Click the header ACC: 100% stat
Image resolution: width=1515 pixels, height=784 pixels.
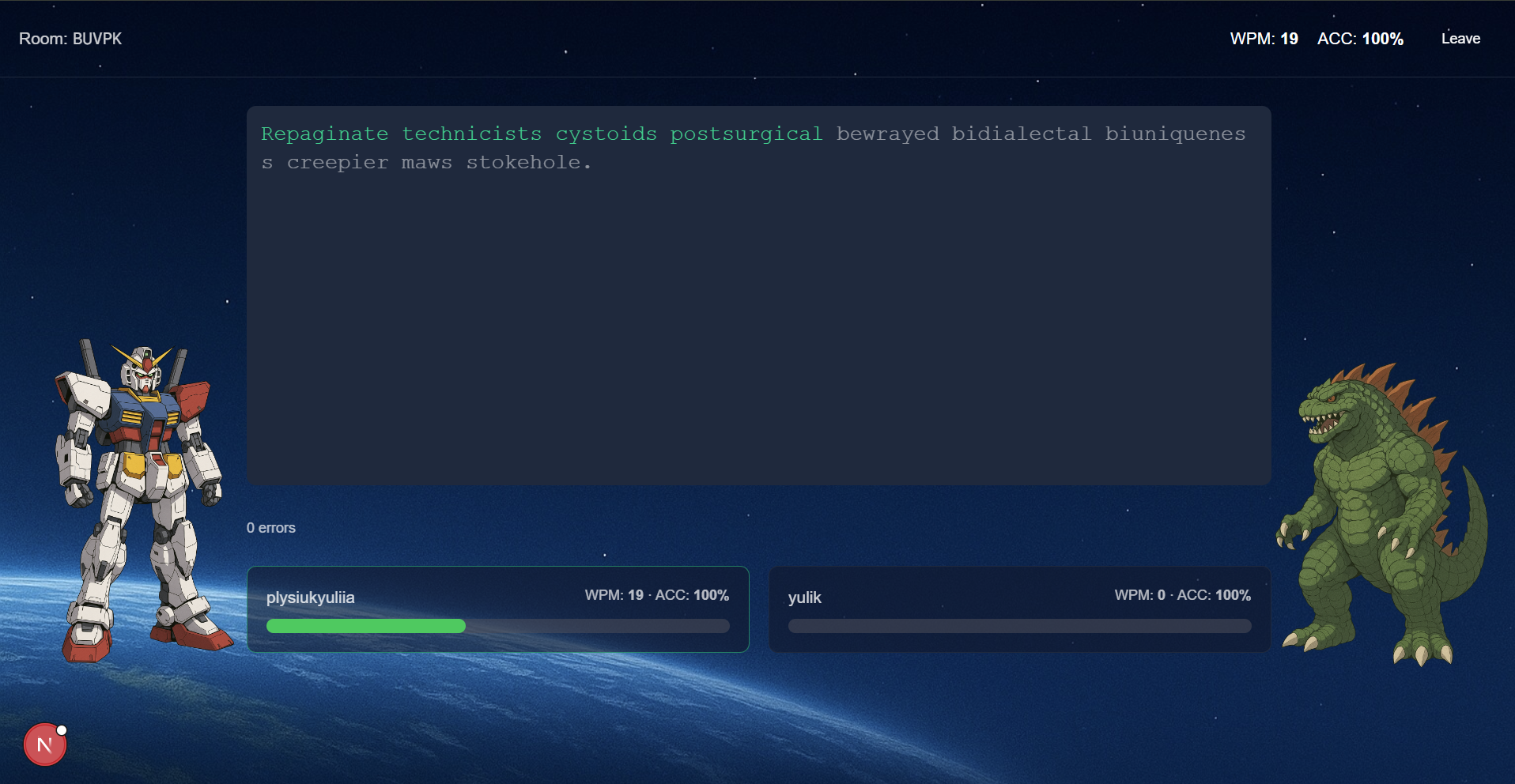[x=1360, y=39]
